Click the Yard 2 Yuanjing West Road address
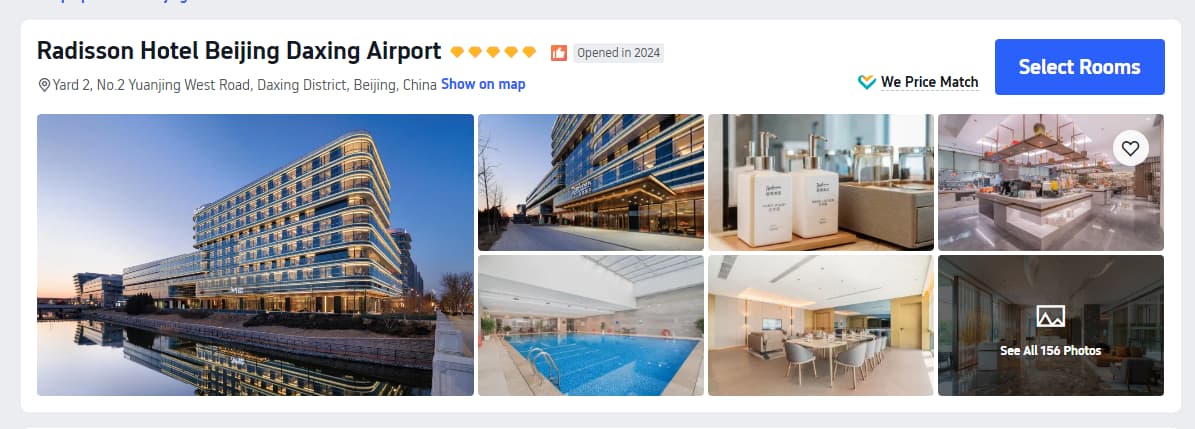The width and height of the screenshot is (1195, 429). pyautogui.click(x=244, y=85)
